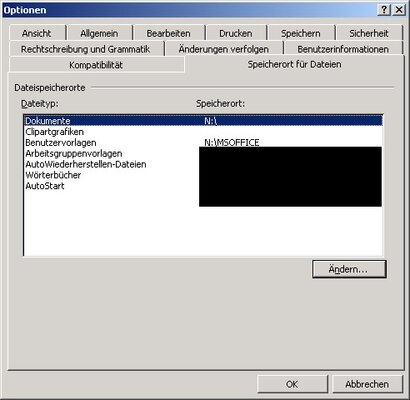Switch to the Allgemein tab
Screen dimensions: 410x400
[99, 33]
